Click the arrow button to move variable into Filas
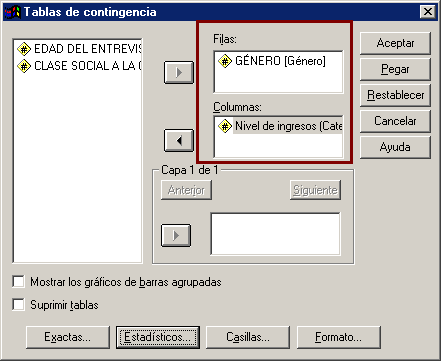Image resolution: width=441 pixels, height=361 pixels. coord(179,72)
